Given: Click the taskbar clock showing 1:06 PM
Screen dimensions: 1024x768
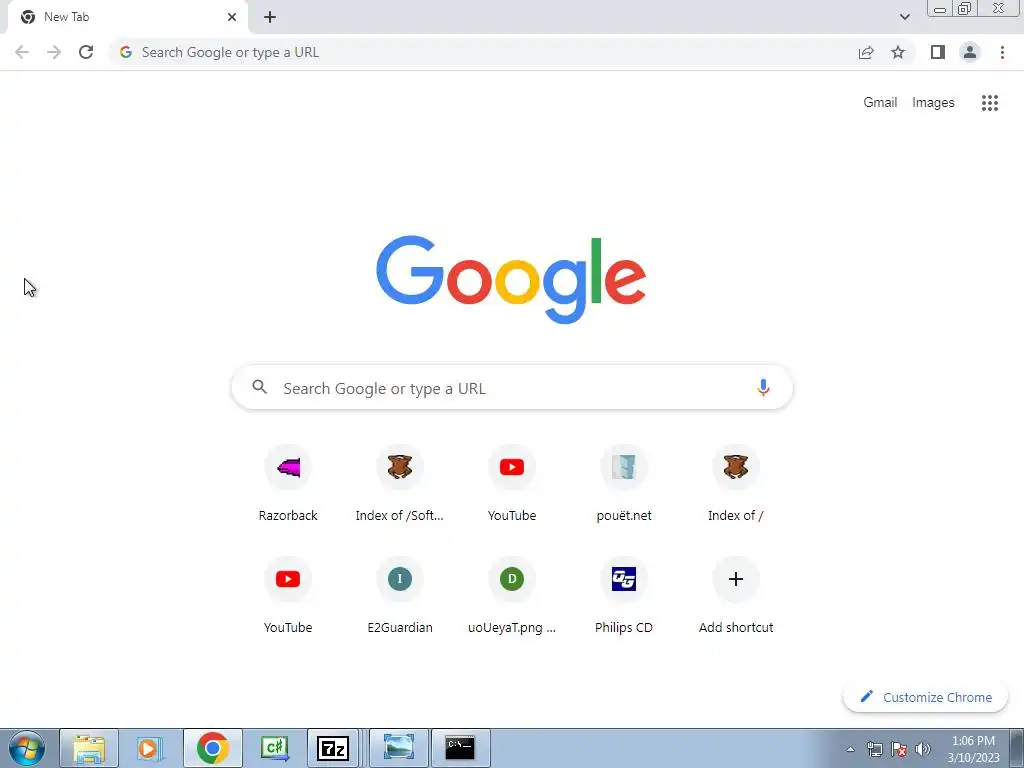Looking at the screenshot, I should click(x=973, y=749).
